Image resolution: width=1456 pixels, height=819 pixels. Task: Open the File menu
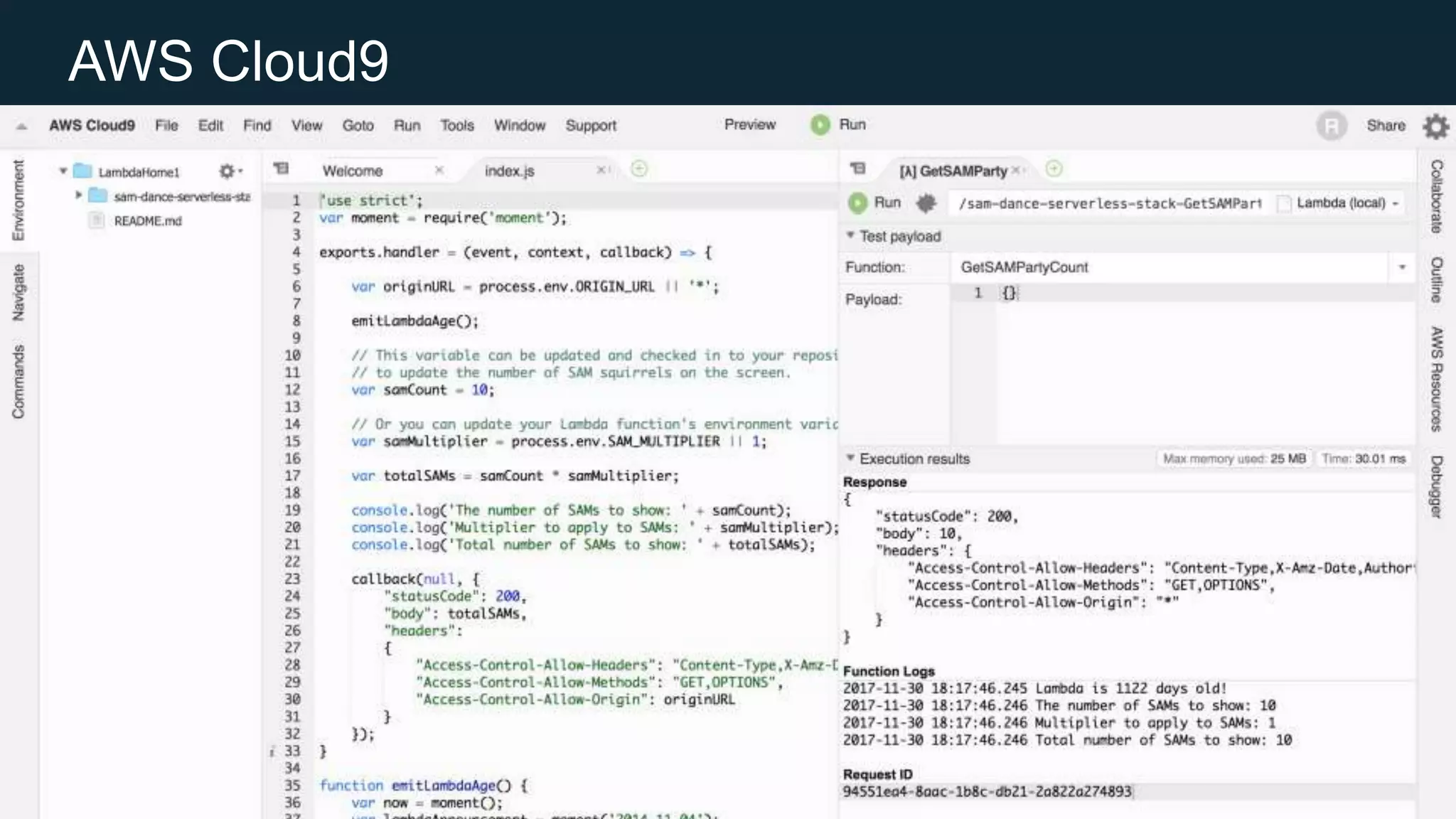click(166, 125)
